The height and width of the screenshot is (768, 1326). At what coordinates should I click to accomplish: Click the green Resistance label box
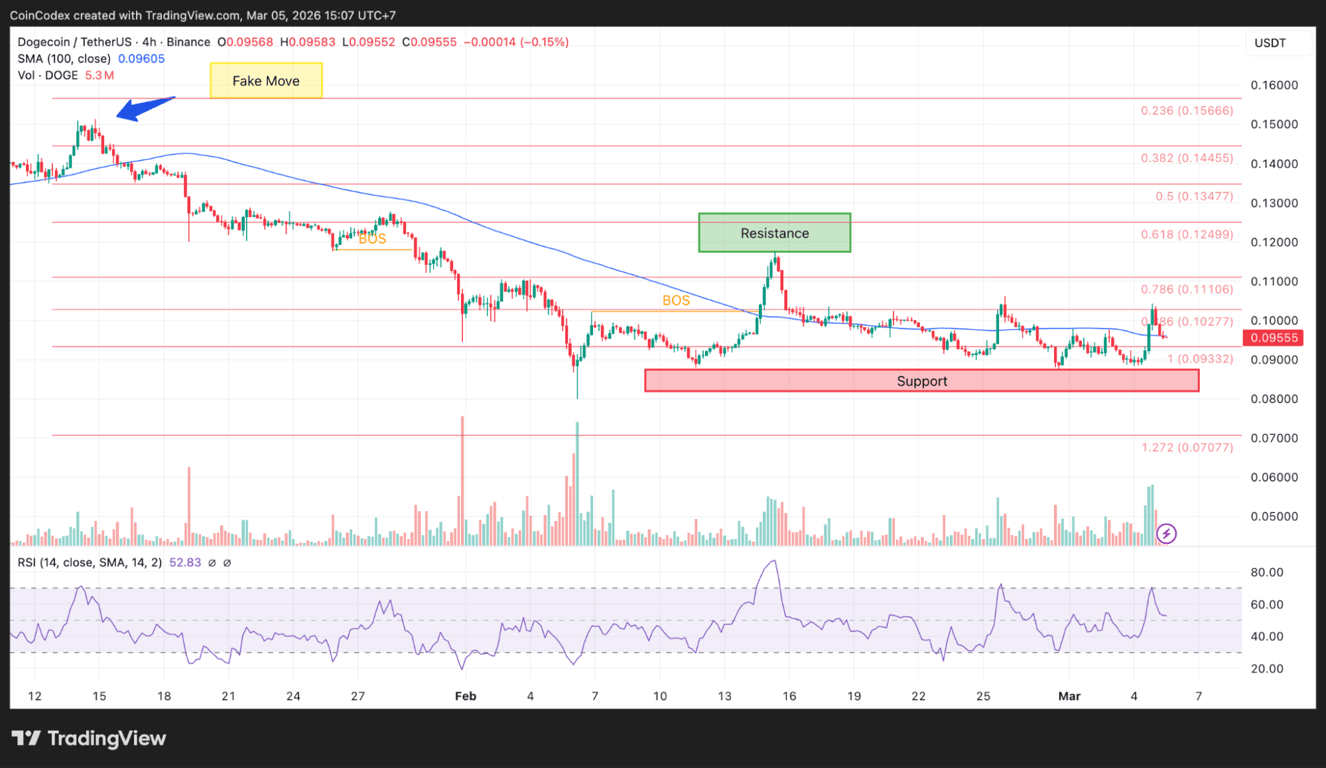coord(774,233)
